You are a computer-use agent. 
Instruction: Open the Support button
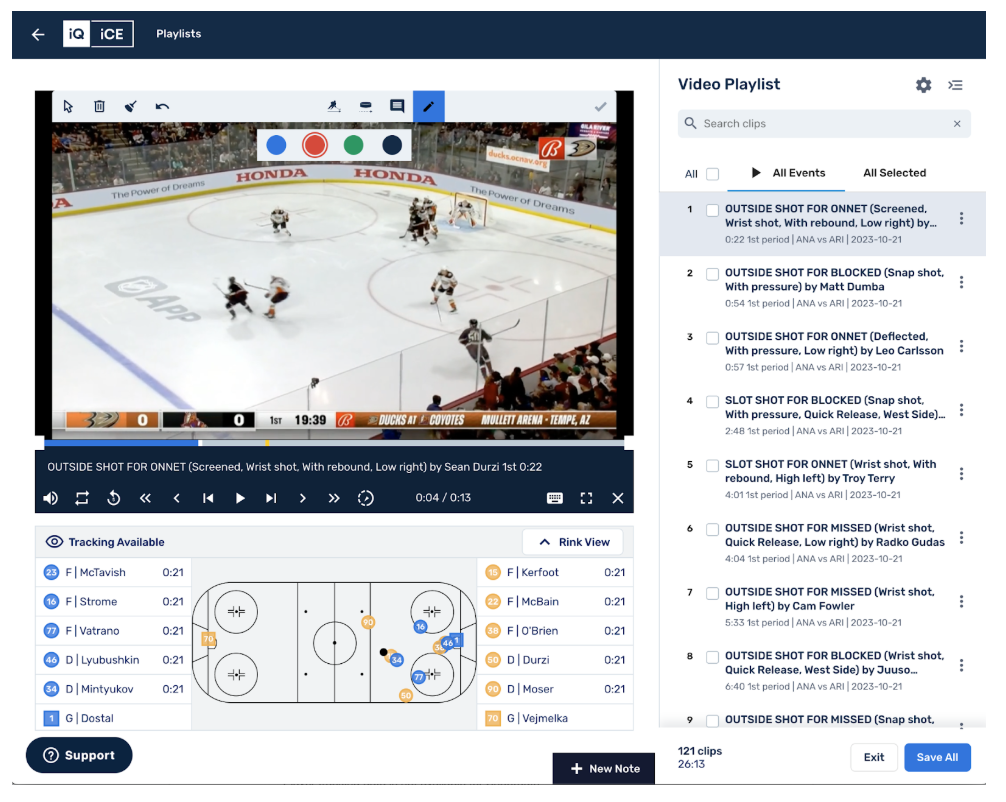coord(79,756)
